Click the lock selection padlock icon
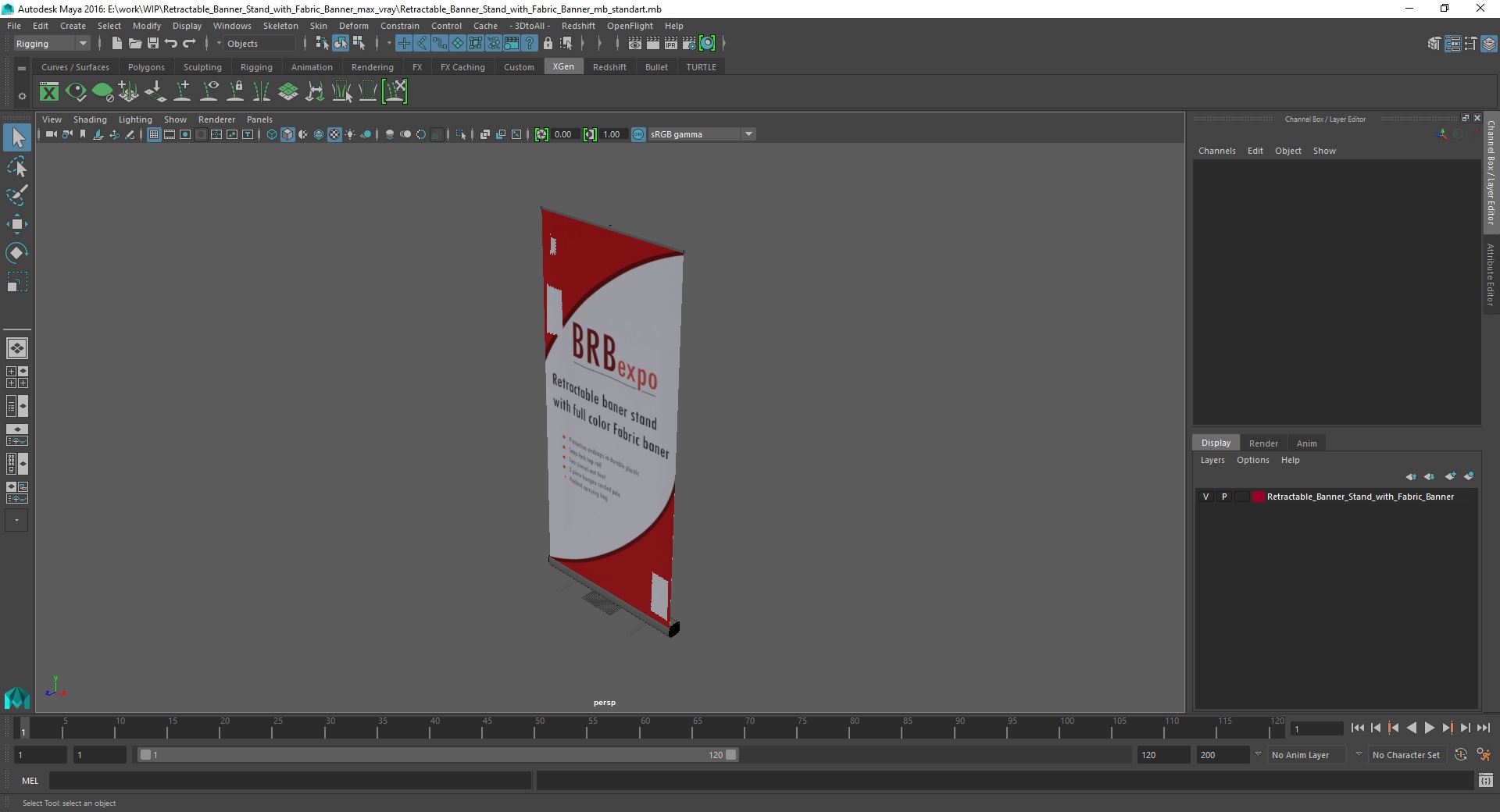The width and height of the screenshot is (1500, 812). pos(548,44)
